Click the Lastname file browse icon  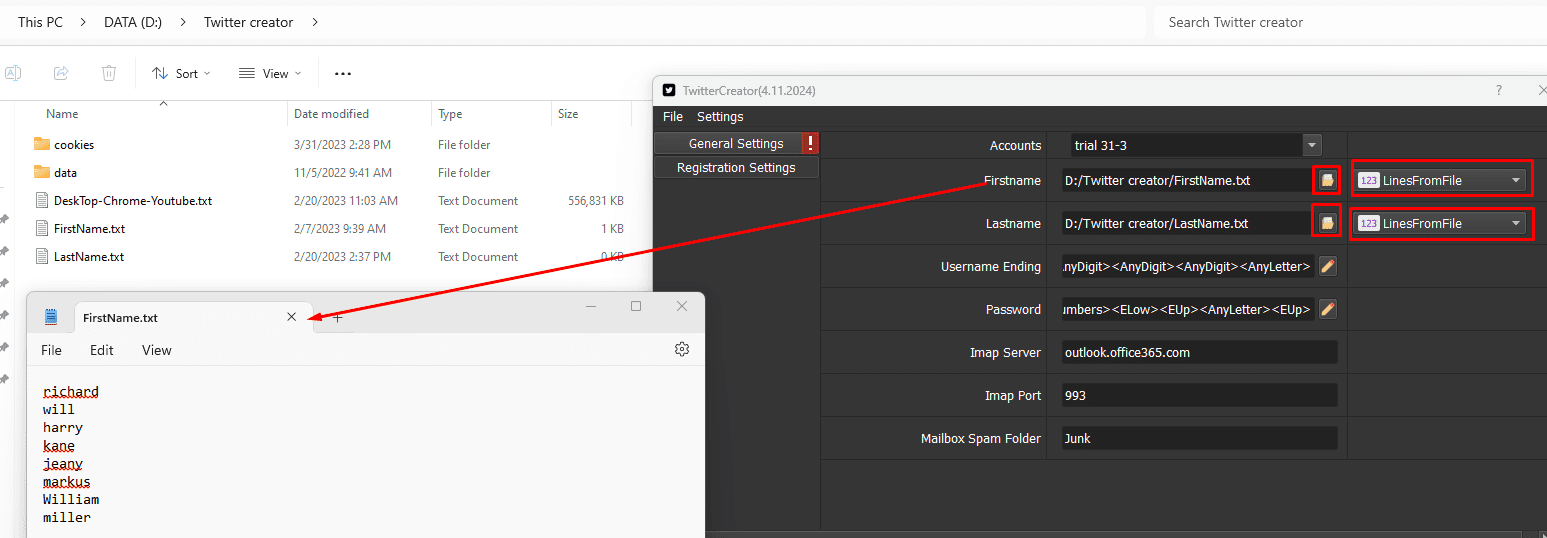point(1327,223)
